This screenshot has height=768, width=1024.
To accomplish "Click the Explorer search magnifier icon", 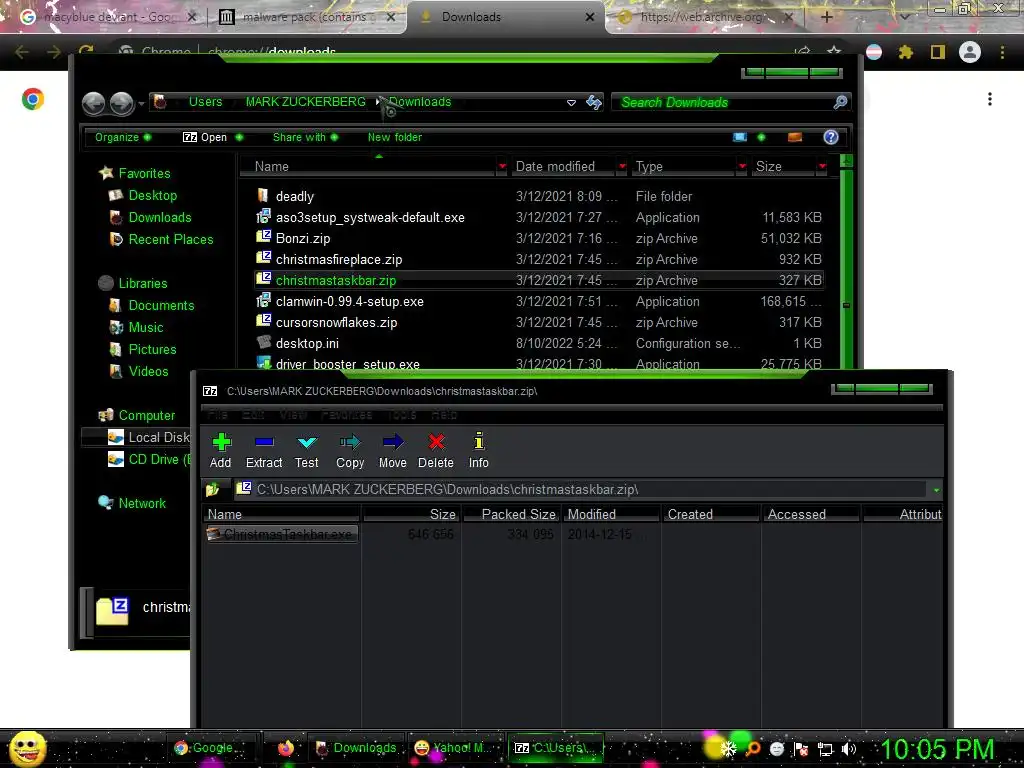I will (840, 102).
